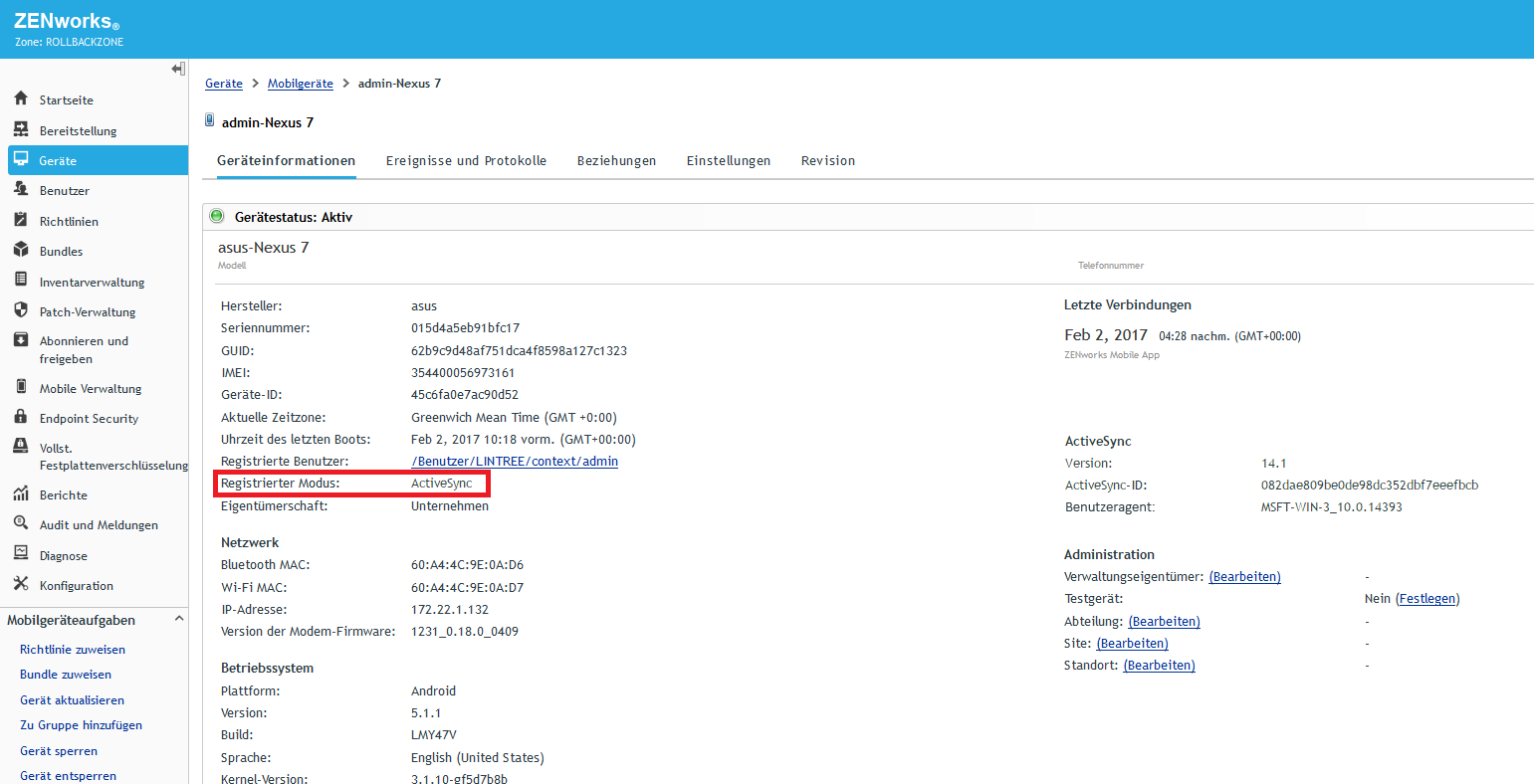Click the Bluetooth MAC value 60:A4:4C:9E:0A:D6
The width and height of the screenshot is (1534, 784).
pyautogui.click(x=467, y=564)
